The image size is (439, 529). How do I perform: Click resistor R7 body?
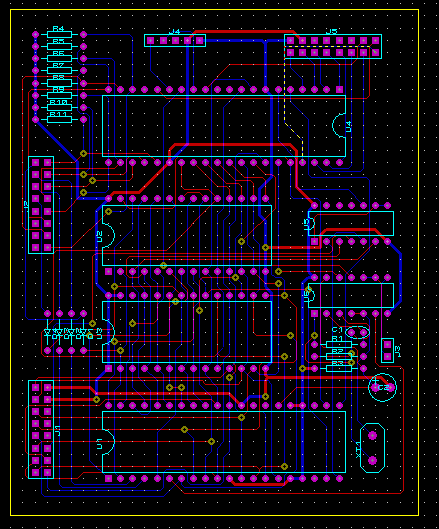click(x=59, y=71)
